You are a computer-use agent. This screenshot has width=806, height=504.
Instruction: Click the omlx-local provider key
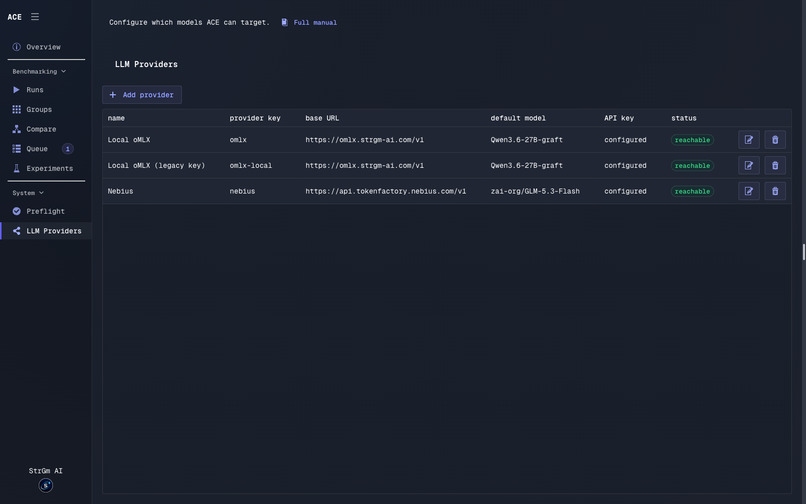tap(251, 165)
